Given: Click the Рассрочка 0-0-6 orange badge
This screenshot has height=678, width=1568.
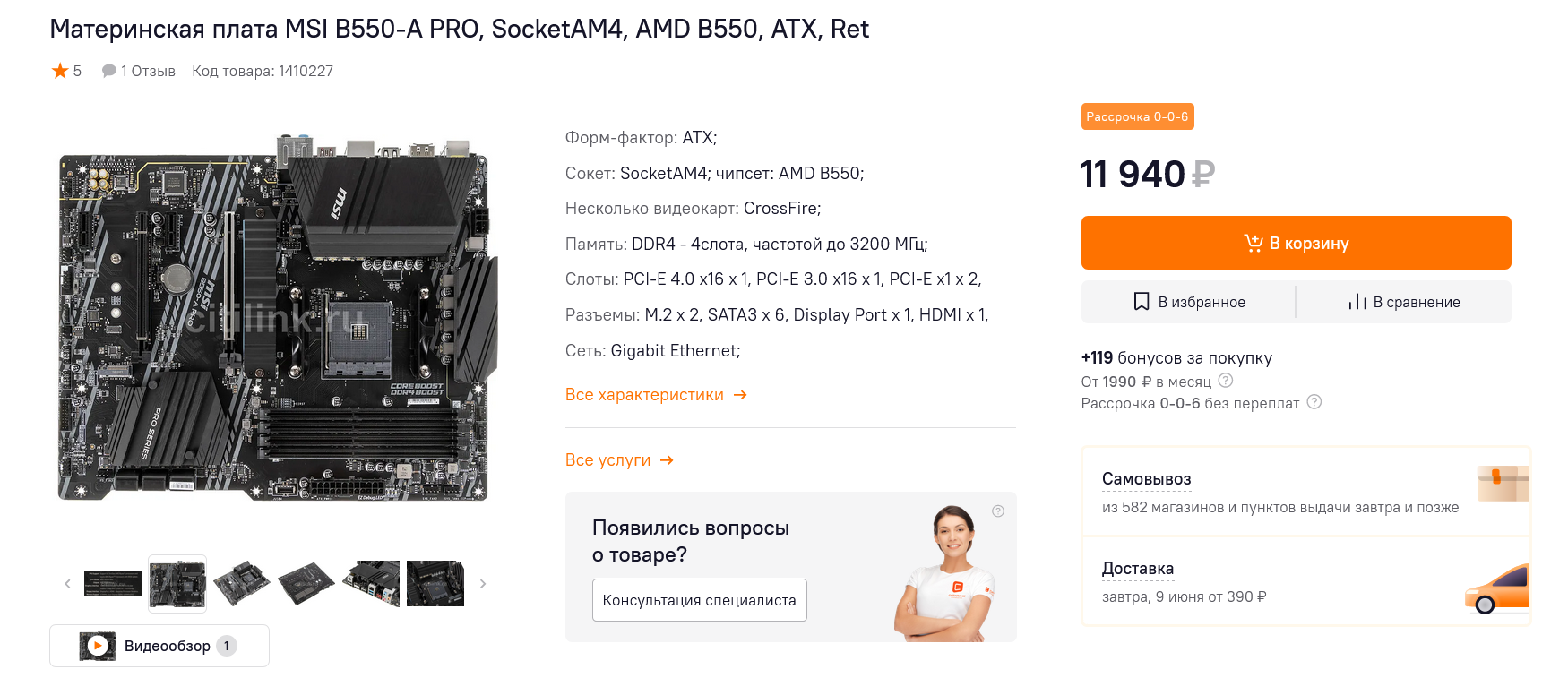Looking at the screenshot, I should [x=1137, y=117].
